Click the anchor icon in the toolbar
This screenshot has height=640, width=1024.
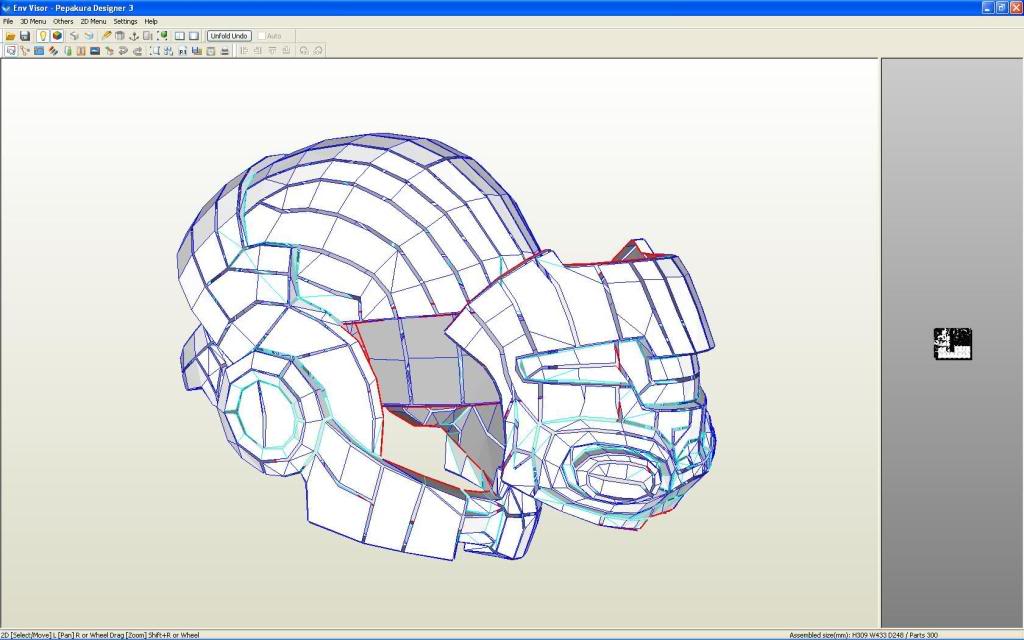click(x=134, y=36)
